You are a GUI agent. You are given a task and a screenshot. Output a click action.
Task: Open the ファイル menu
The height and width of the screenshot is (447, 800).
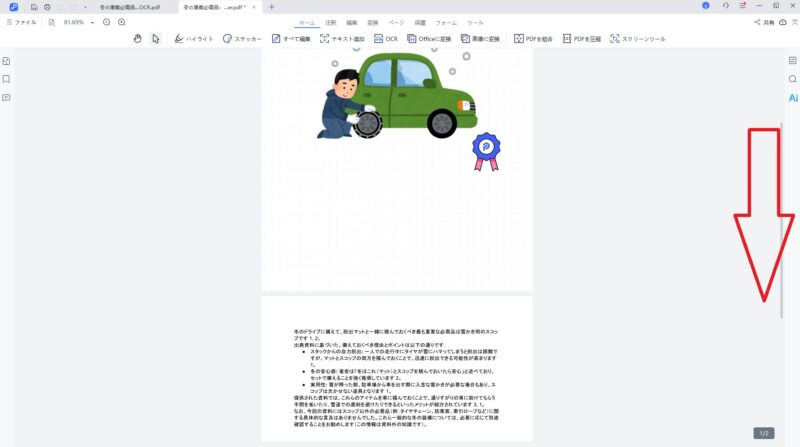point(21,21)
